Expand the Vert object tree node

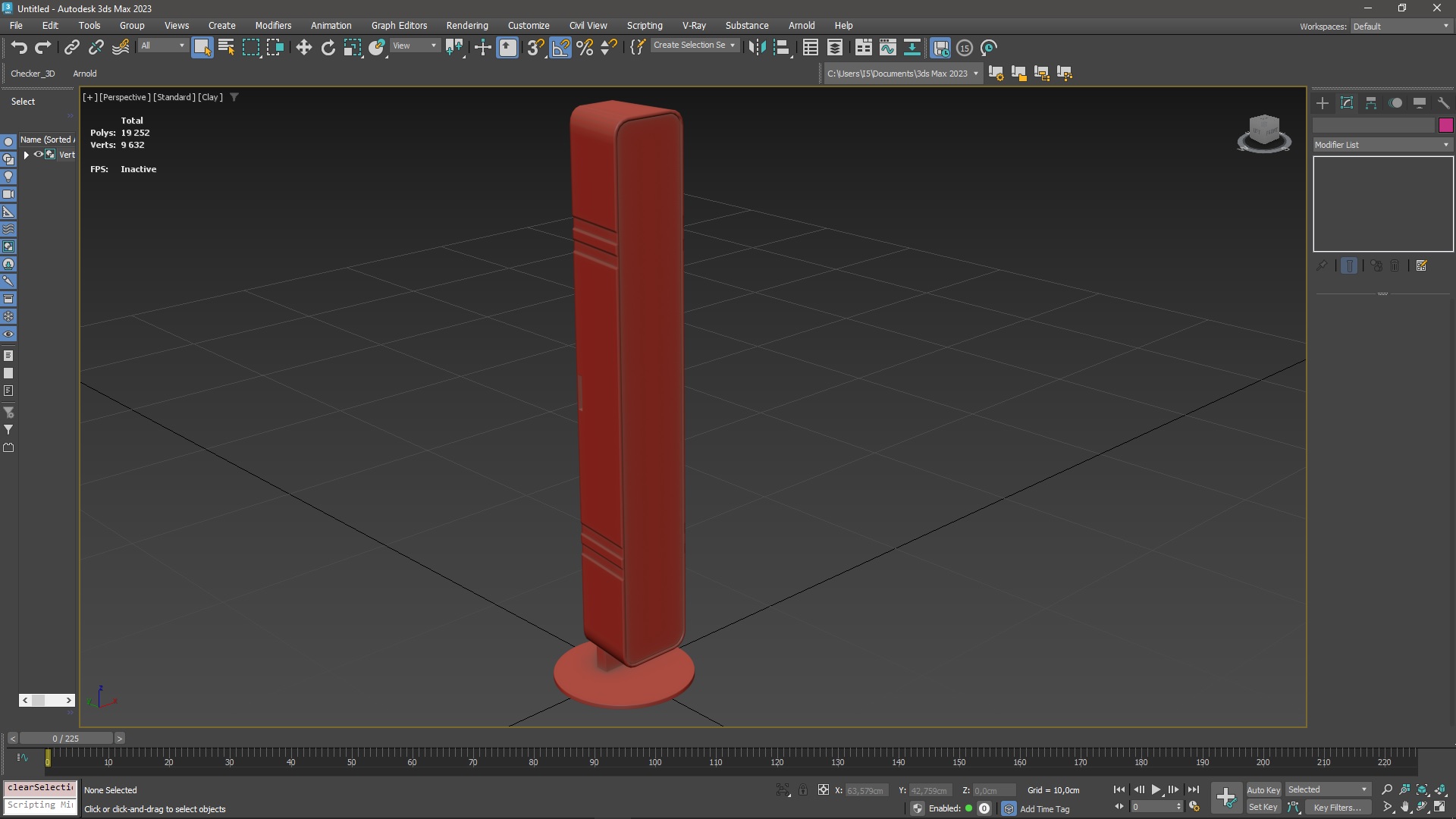[x=27, y=155]
